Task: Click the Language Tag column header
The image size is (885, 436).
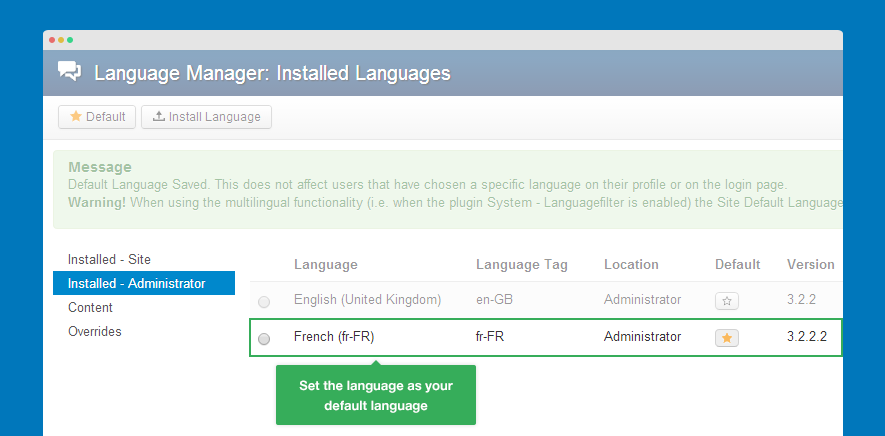Action: 521,265
